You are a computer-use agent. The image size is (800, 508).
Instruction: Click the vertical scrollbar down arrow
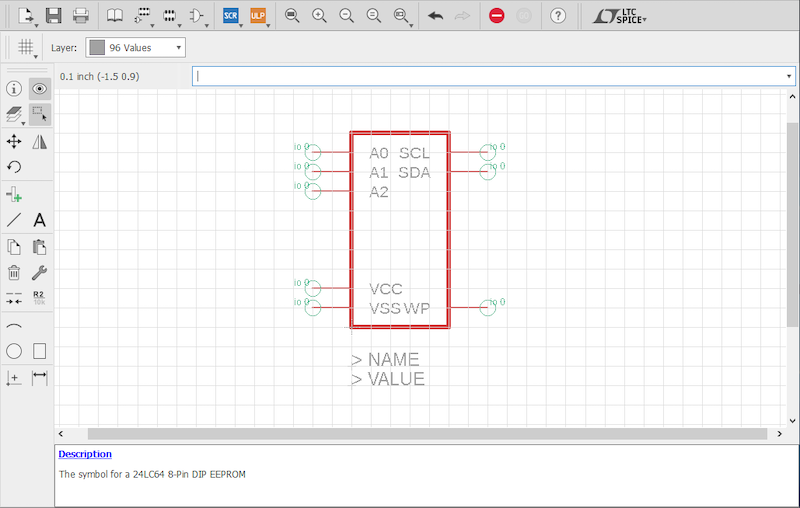pos(792,421)
